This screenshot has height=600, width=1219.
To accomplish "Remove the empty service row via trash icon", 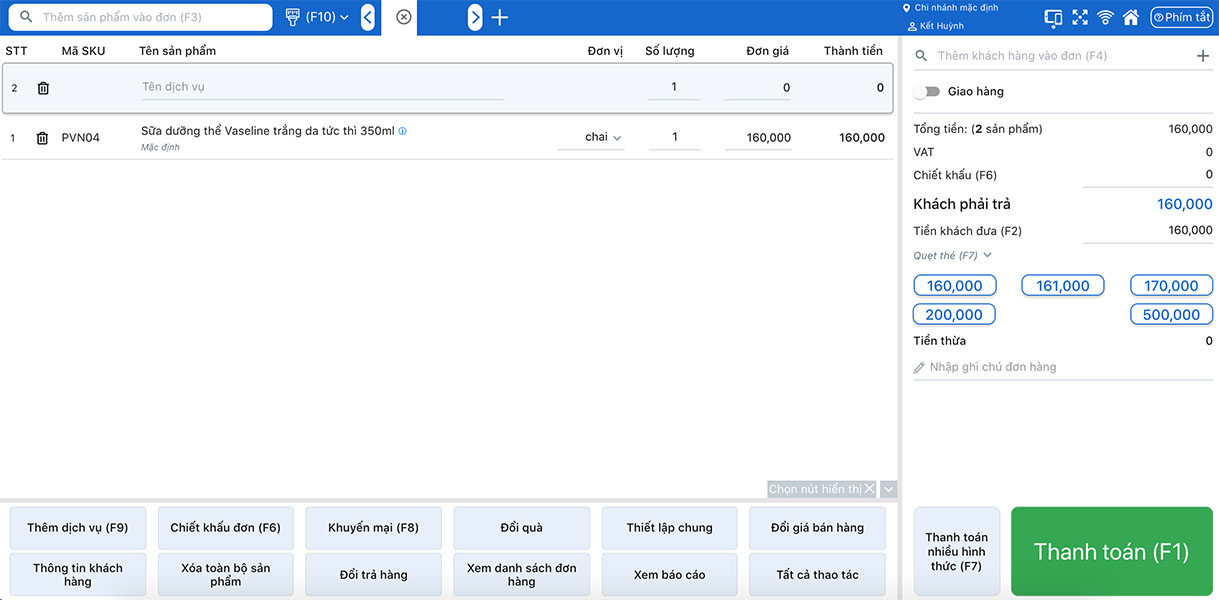I will [x=43, y=88].
